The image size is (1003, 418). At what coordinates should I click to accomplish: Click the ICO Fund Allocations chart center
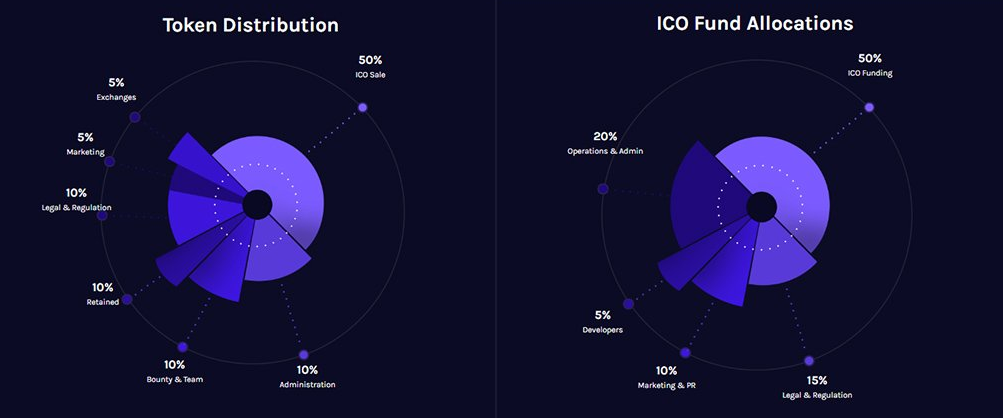[x=762, y=206]
